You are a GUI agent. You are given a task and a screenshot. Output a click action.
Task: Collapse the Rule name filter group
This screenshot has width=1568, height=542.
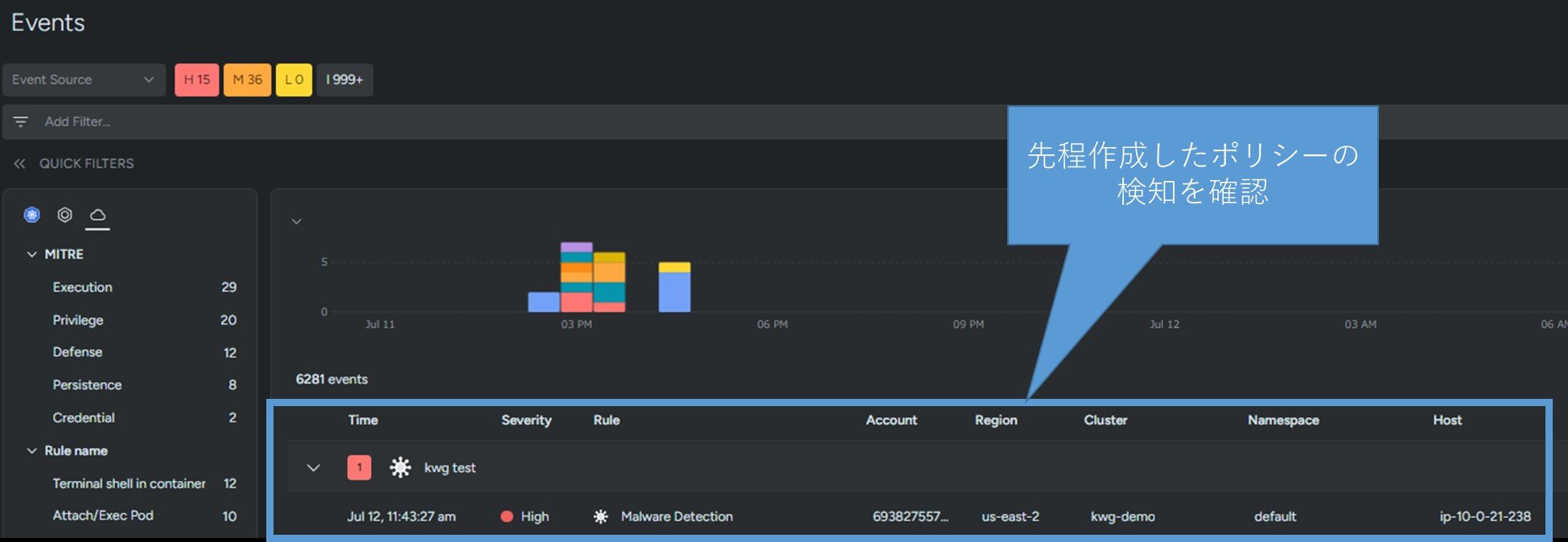[x=32, y=450]
